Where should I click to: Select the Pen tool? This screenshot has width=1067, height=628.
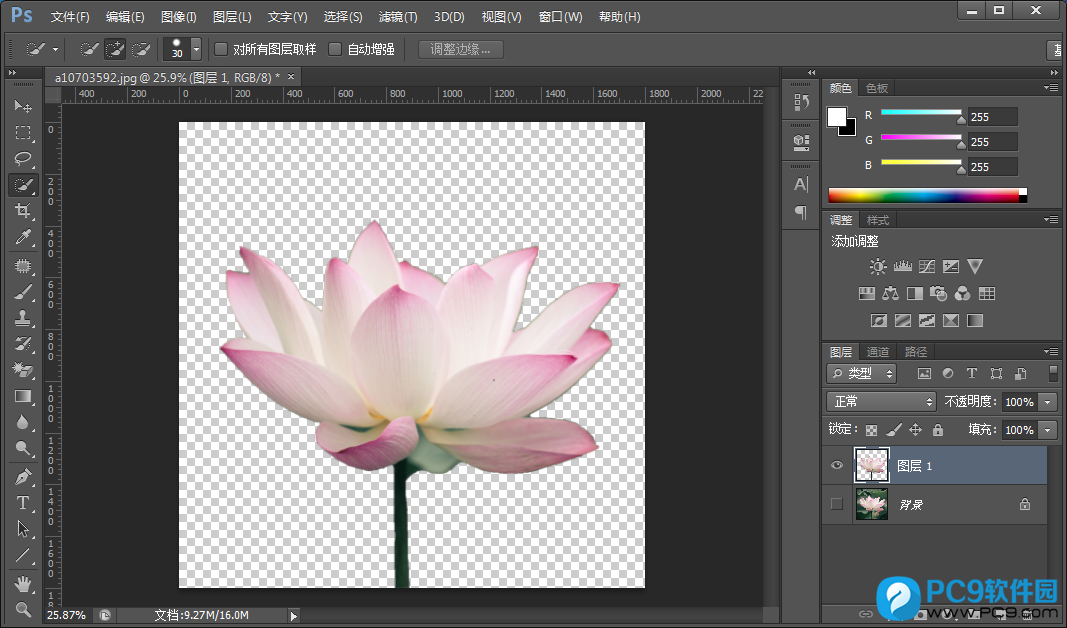23,477
